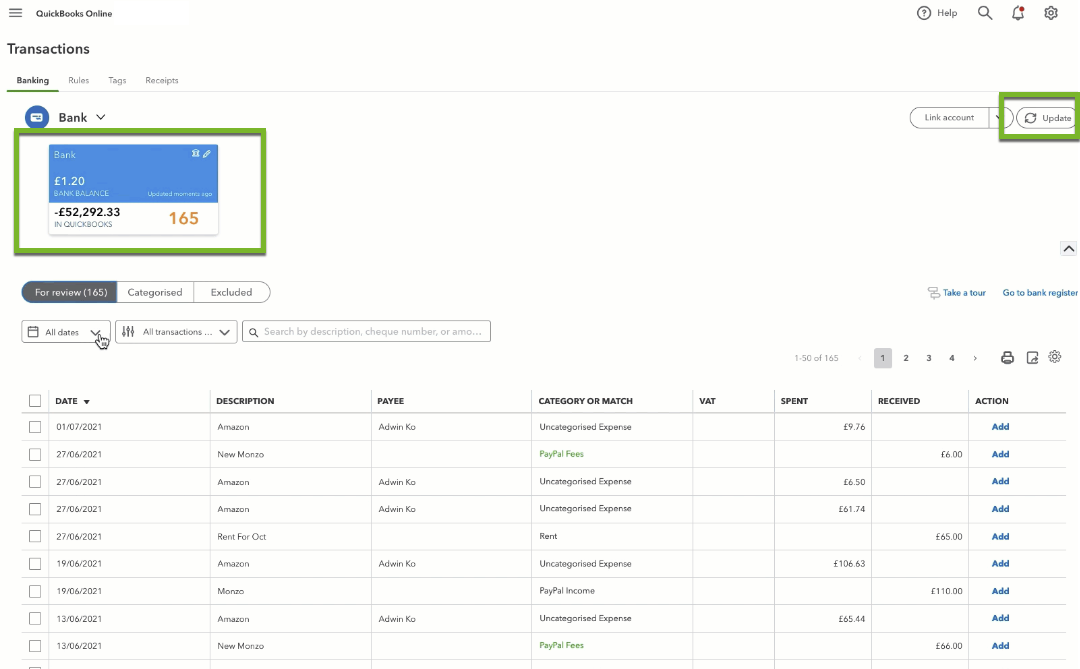Open the settings gear in header
This screenshot has height=669, width=1080.
(1051, 13)
